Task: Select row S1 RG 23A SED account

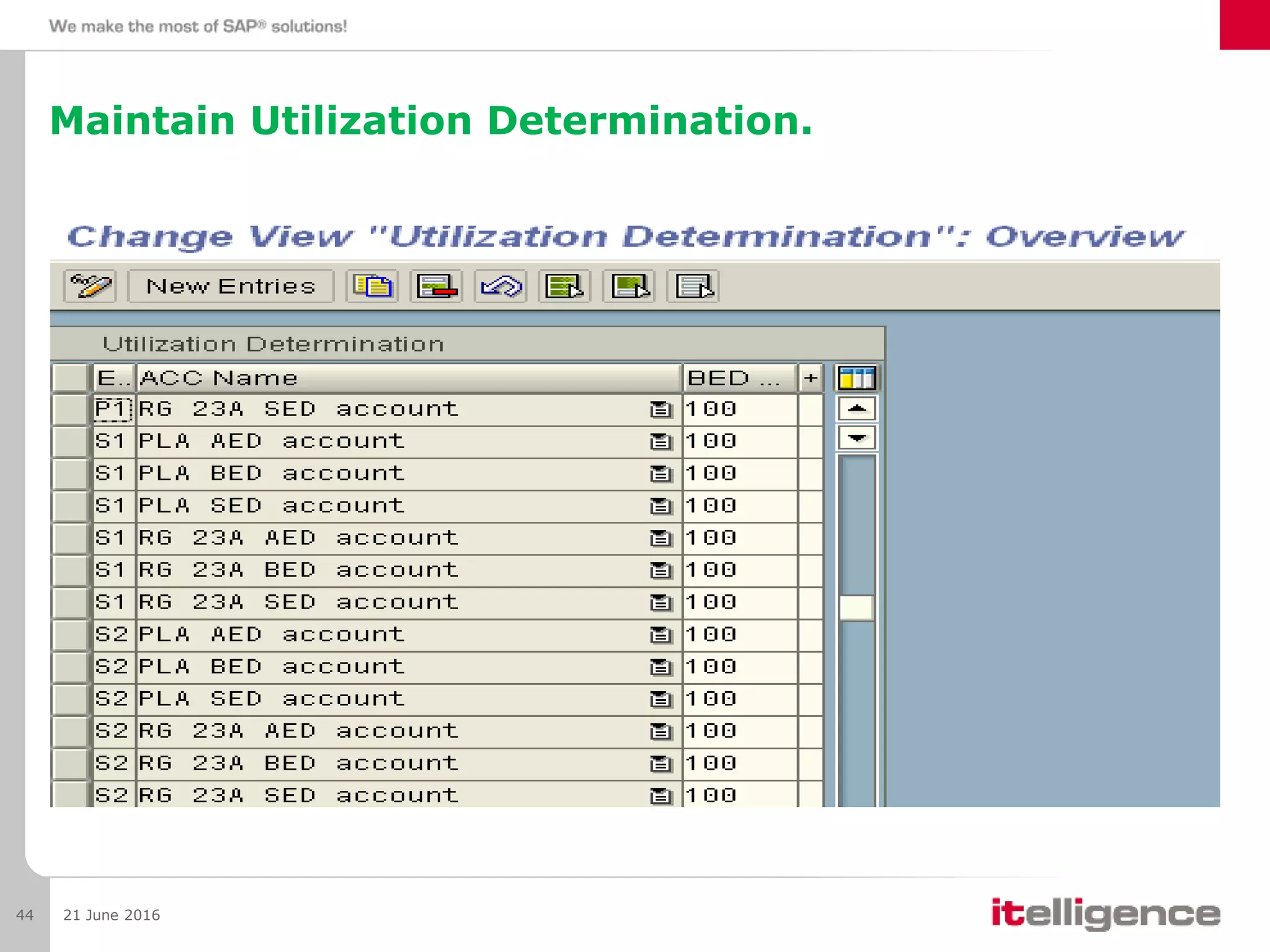Action: pyautogui.click(x=70, y=602)
